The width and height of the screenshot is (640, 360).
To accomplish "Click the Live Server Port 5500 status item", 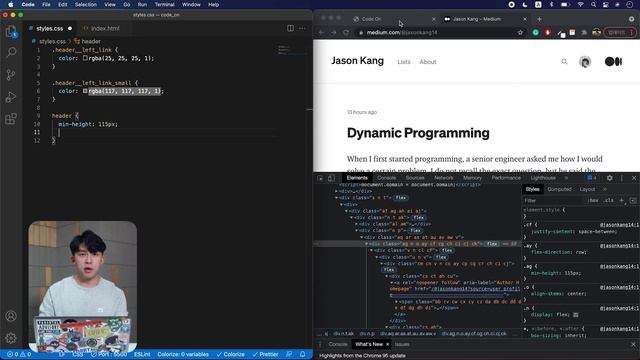I will (x=109, y=354).
